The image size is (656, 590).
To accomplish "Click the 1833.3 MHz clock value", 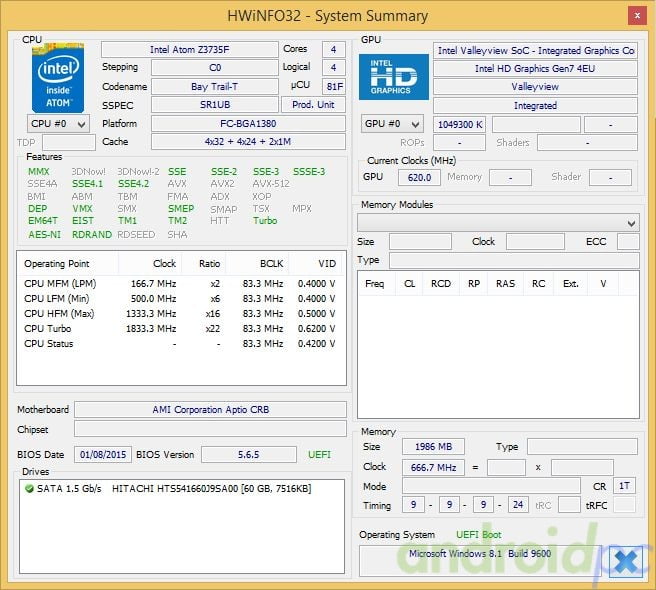I will 151,328.
